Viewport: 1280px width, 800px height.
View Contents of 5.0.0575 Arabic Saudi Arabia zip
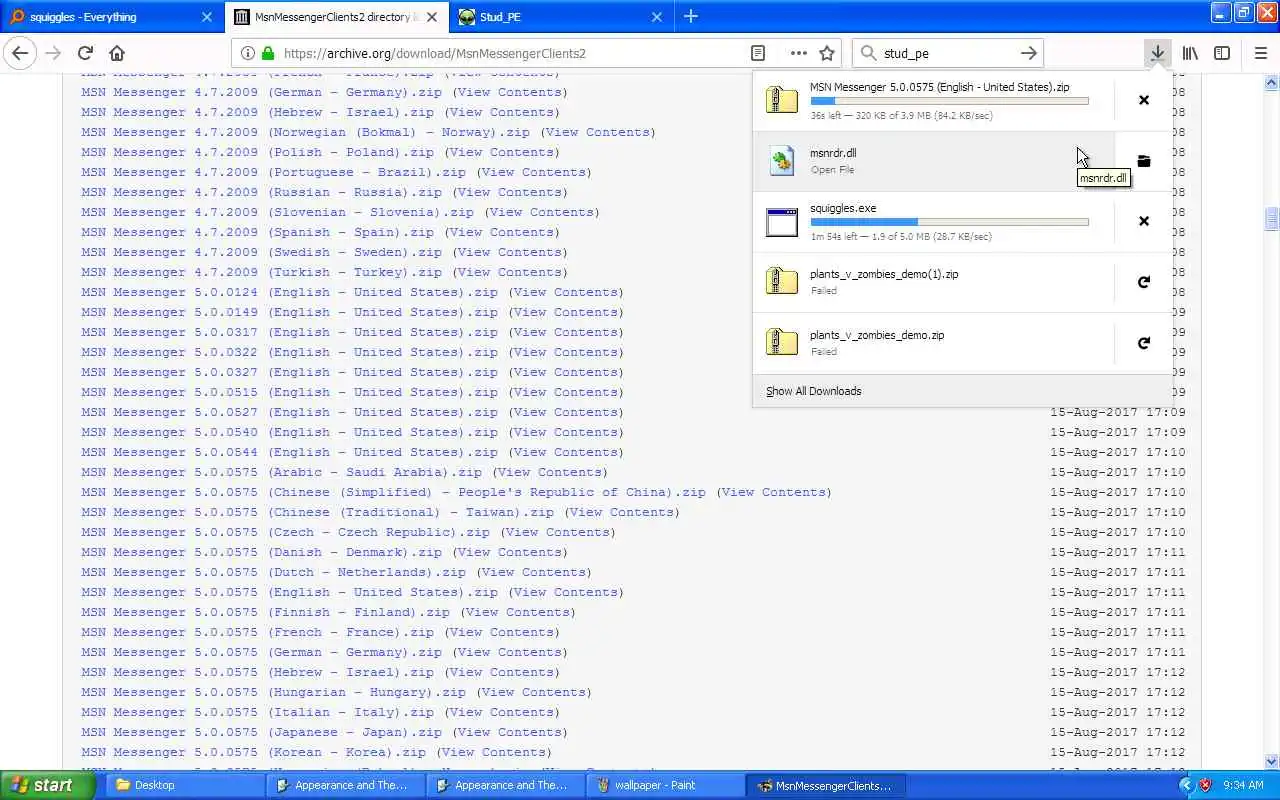(550, 472)
